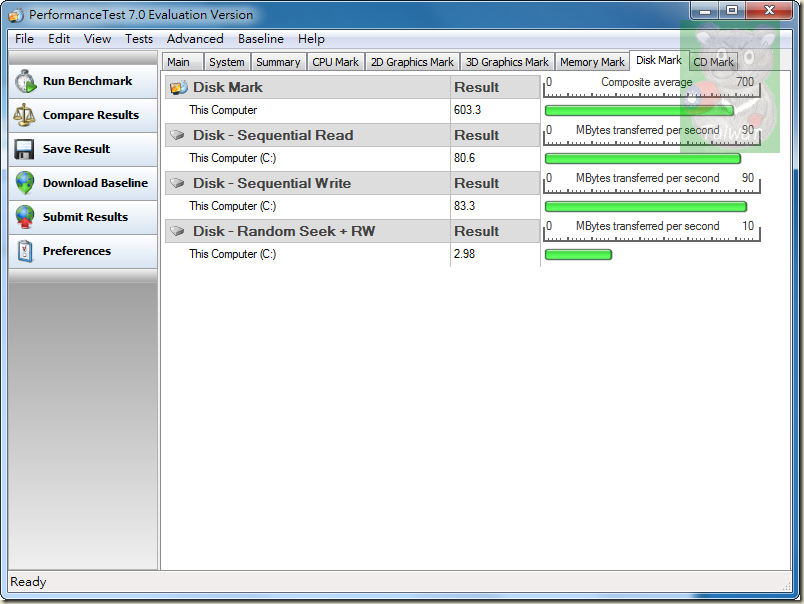Open the File menu
The image size is (804, 604).
[24, 39]
